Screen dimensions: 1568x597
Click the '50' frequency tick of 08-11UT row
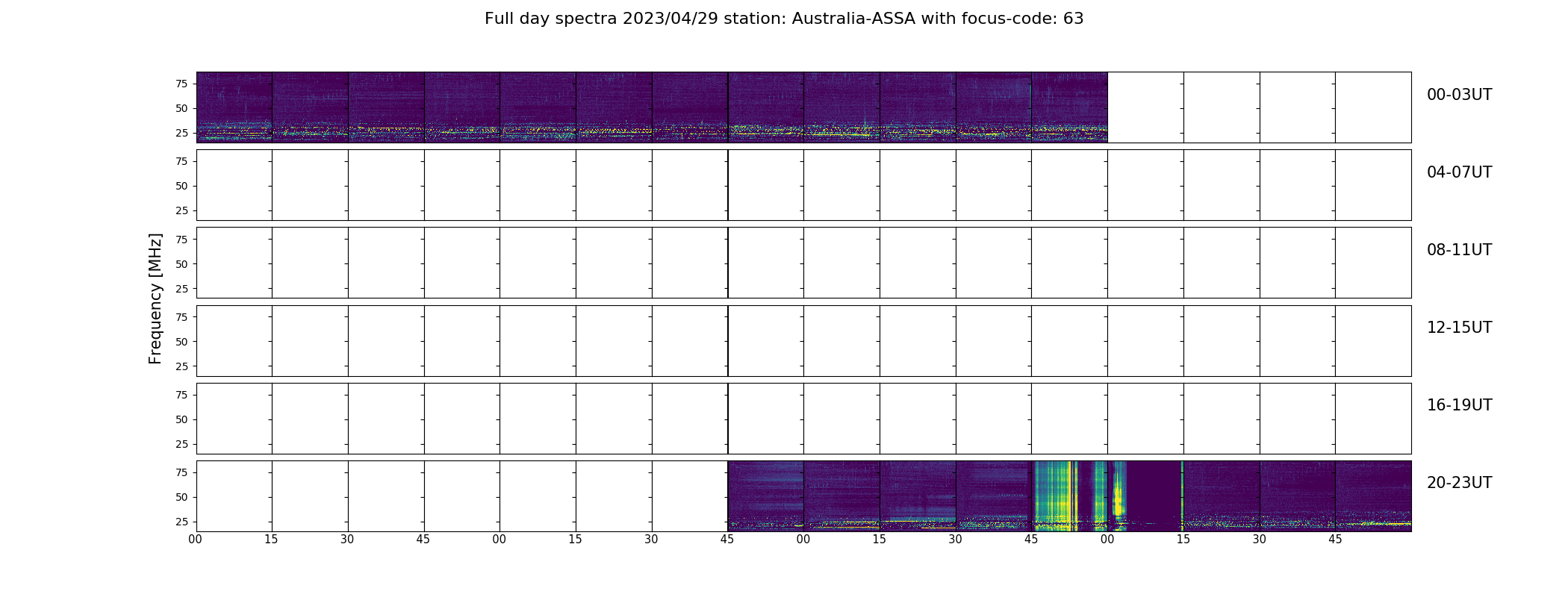181,264
